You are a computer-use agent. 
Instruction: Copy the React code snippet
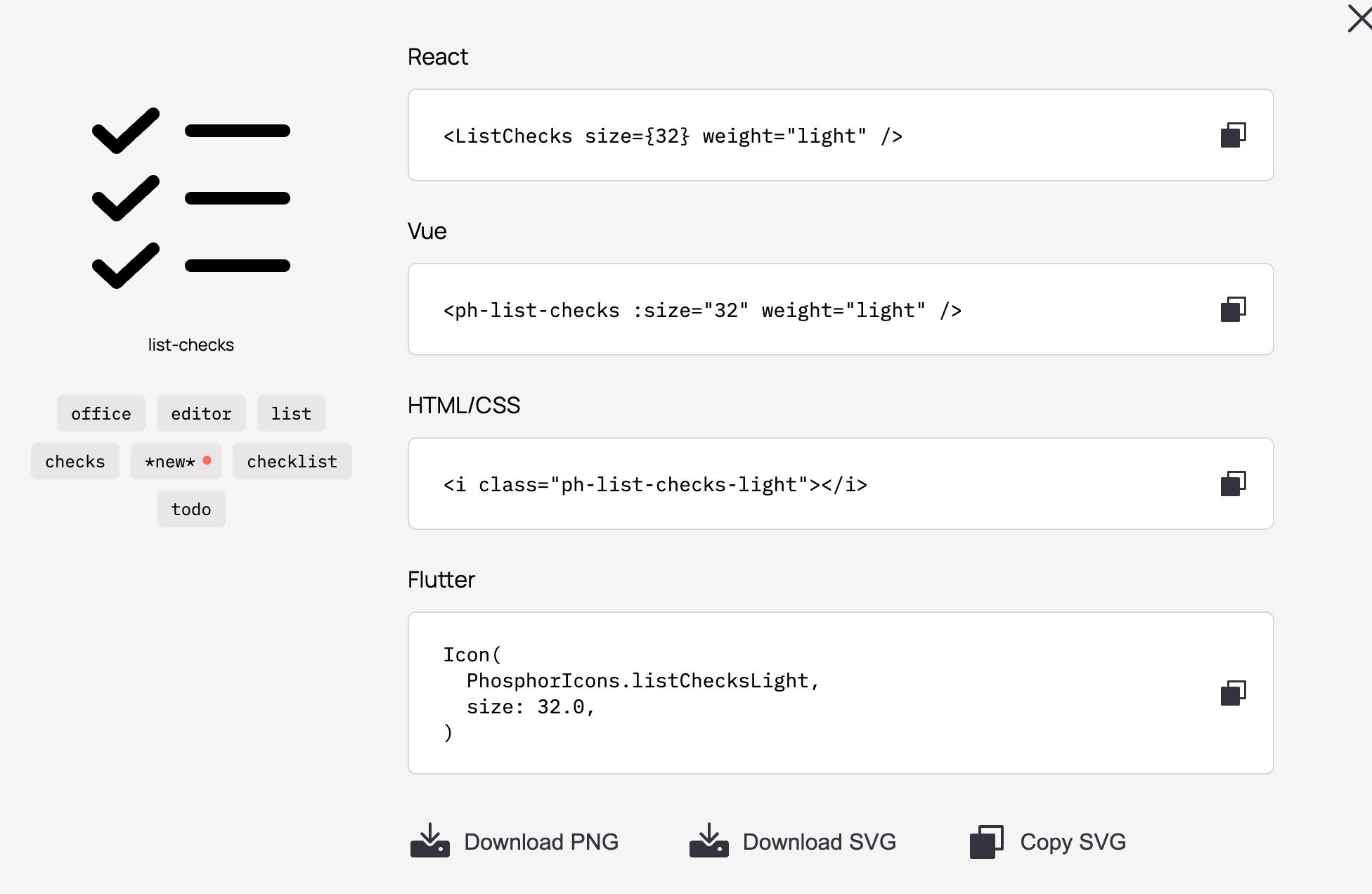tap(1233, 135)
